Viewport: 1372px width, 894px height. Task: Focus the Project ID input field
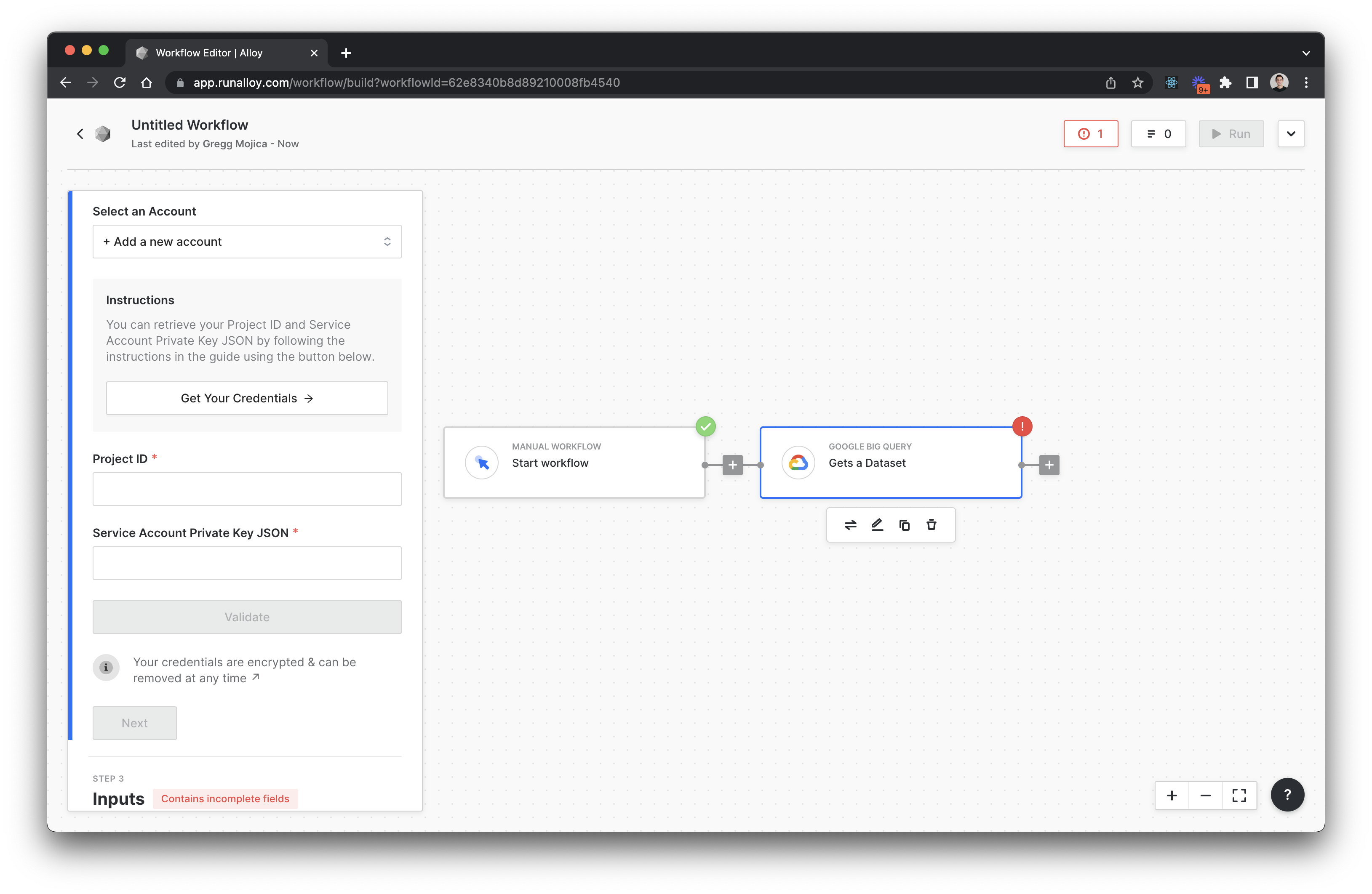tap(247, 489)
